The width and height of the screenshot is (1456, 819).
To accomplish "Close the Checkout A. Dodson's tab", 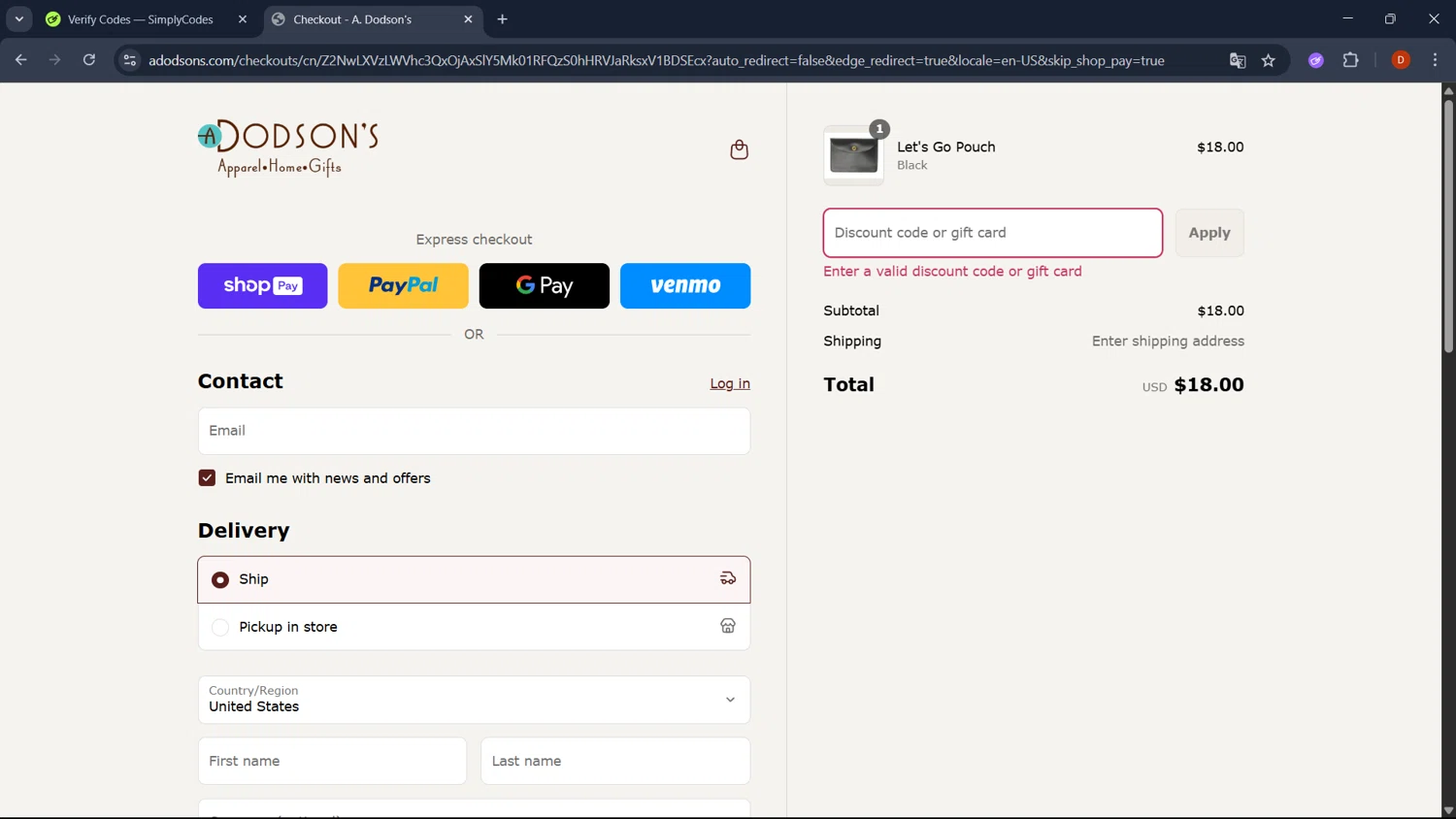I will (468, 19).
